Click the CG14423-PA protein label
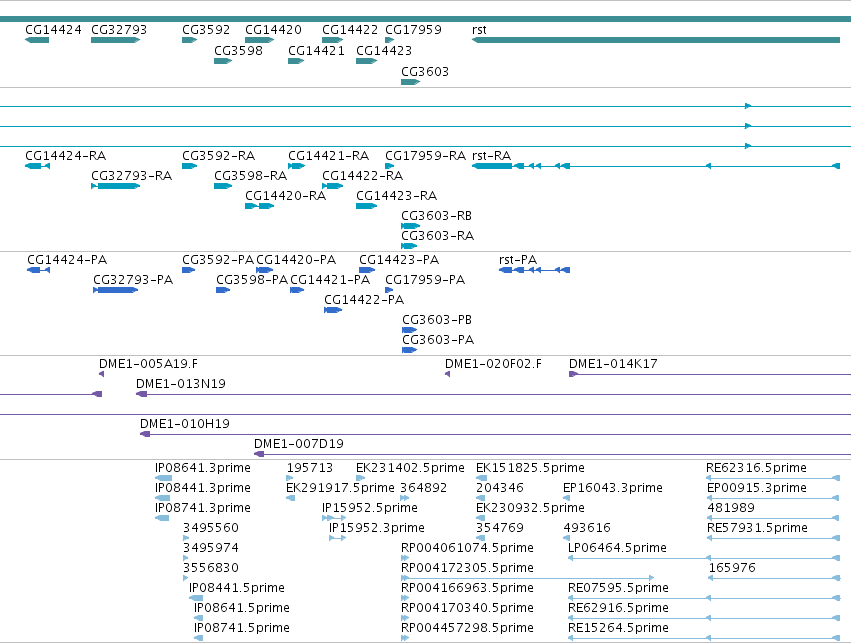Image resolution: width=851 pixels, height=643 pixels. click(399, 260)
